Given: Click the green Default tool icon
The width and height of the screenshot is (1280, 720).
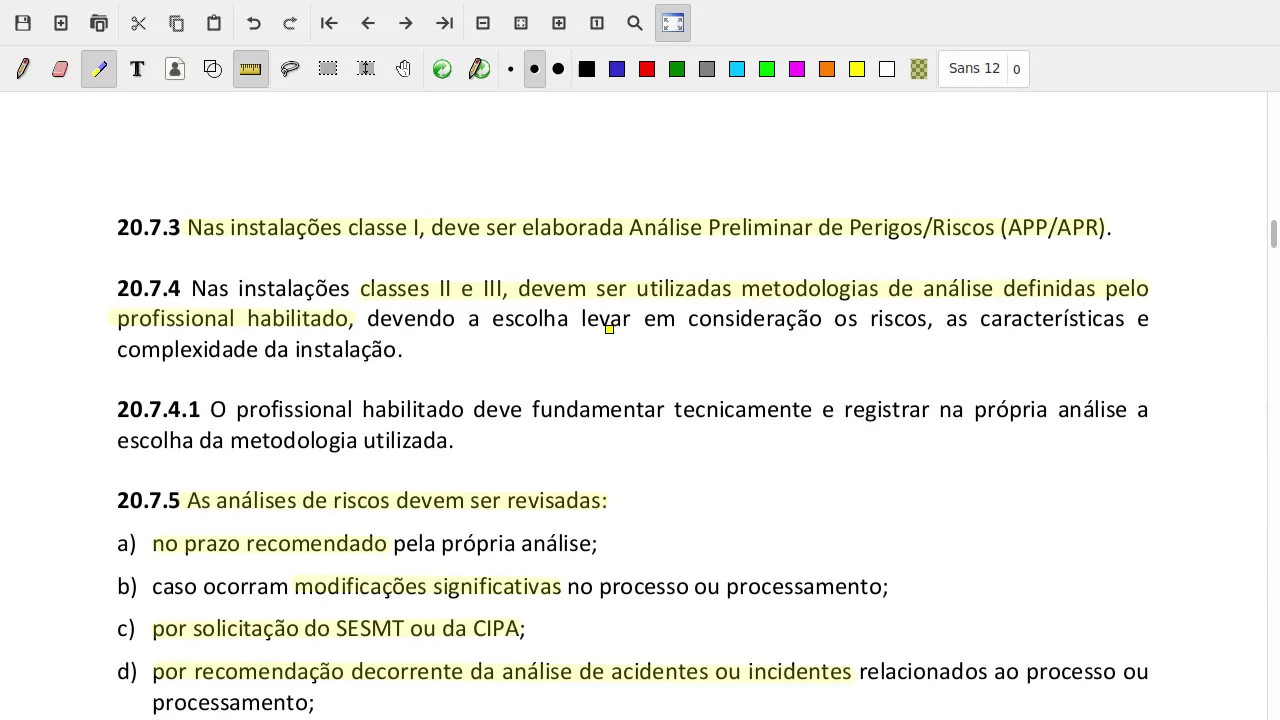Looking at the screenshot, I should 442,69.
